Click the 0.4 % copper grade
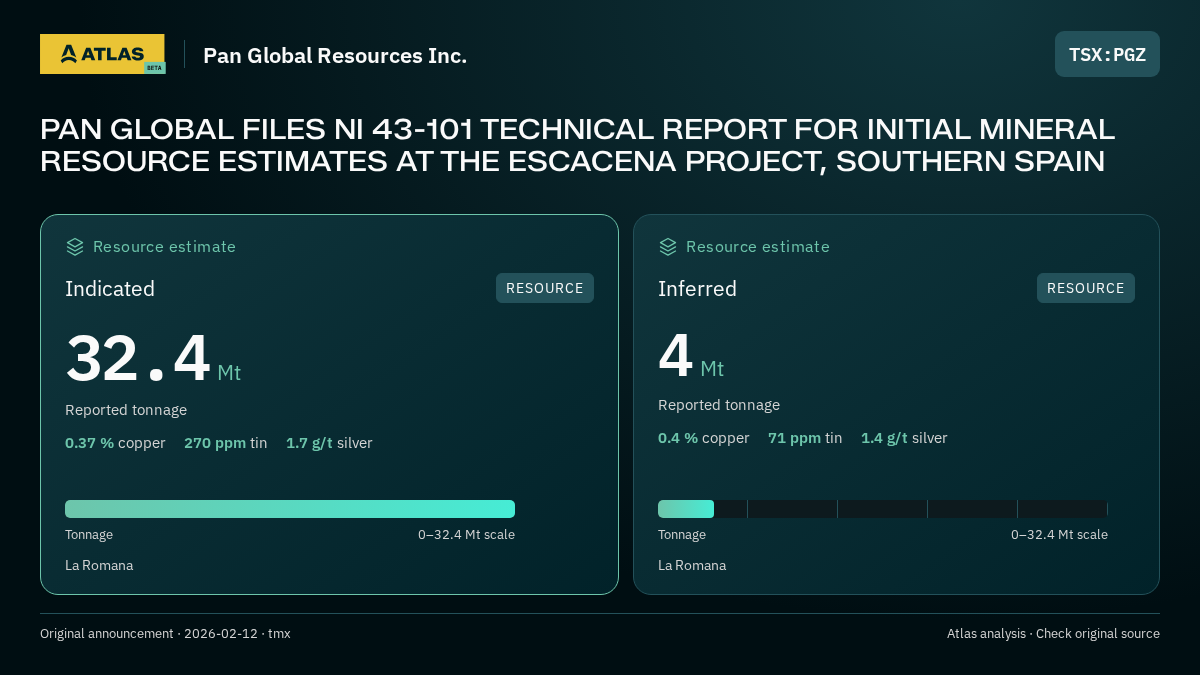The image size is (1200, 675). [703, 438]
